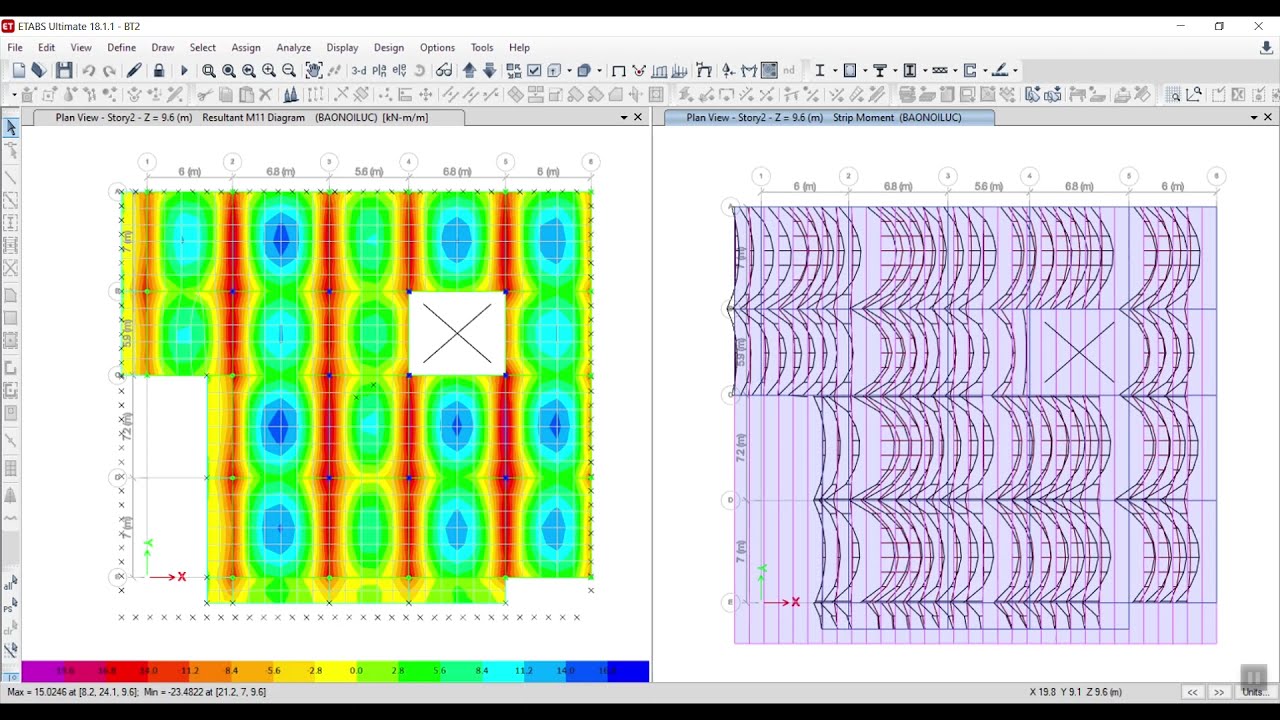This screenshot has width=1280, height=720.
Task: Expand the composite beam design dropdown arrow
Action: 954,70
